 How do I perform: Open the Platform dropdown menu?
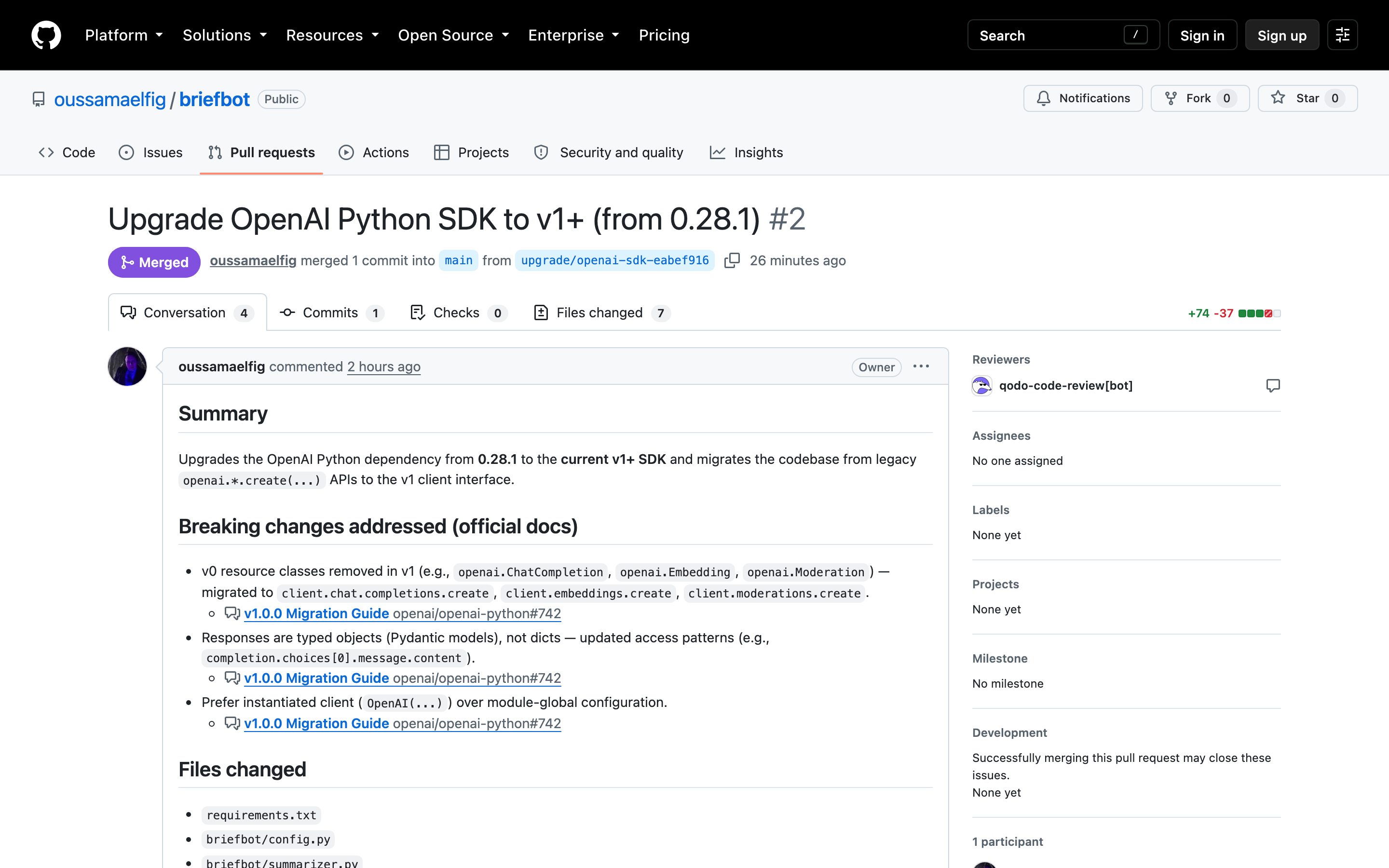tap(124, 35)
